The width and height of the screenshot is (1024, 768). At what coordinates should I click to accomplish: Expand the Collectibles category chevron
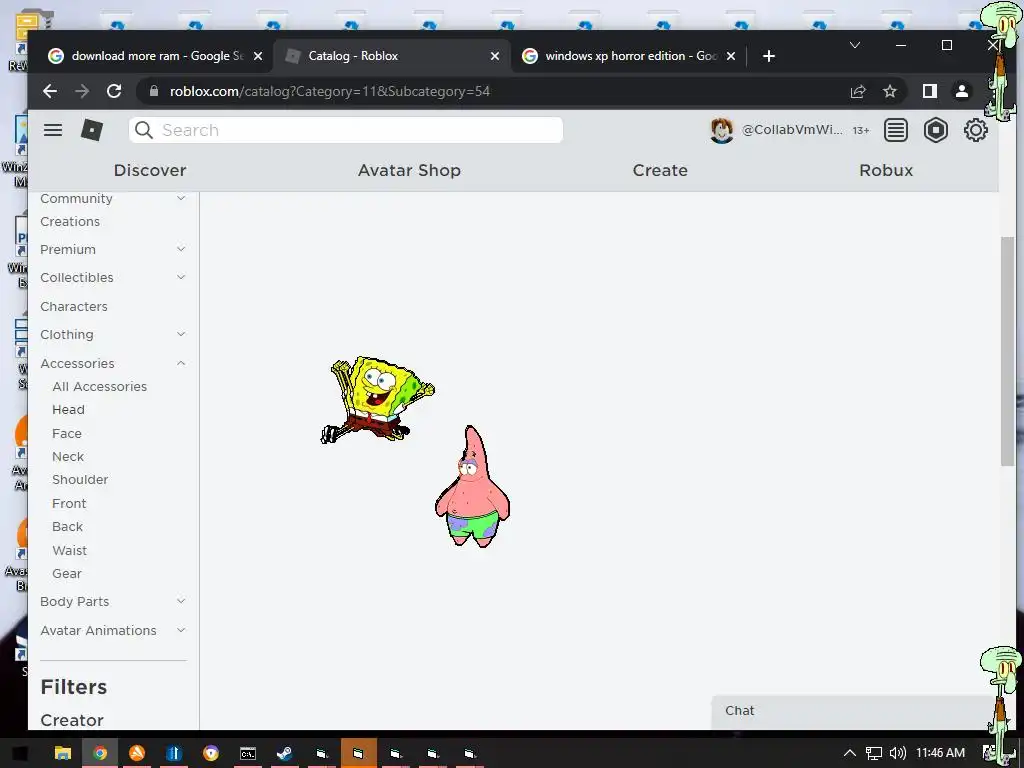[x=181, y=277]
